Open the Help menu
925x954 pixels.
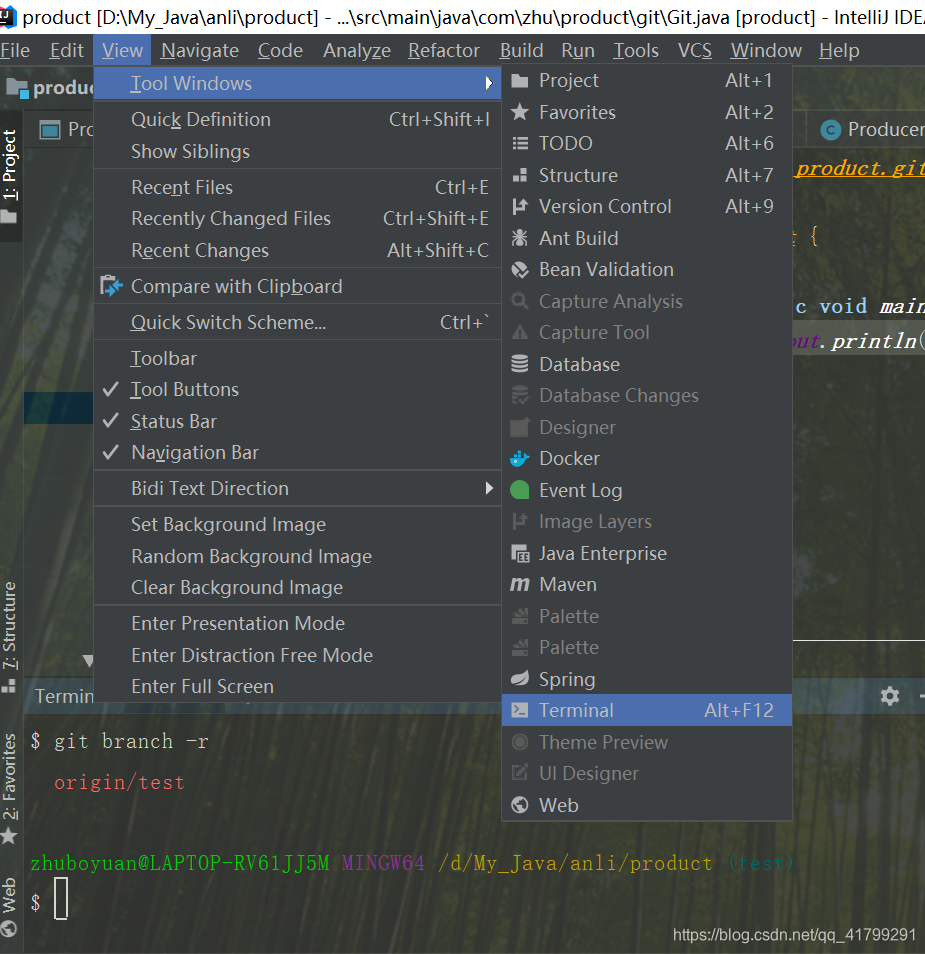839,50
